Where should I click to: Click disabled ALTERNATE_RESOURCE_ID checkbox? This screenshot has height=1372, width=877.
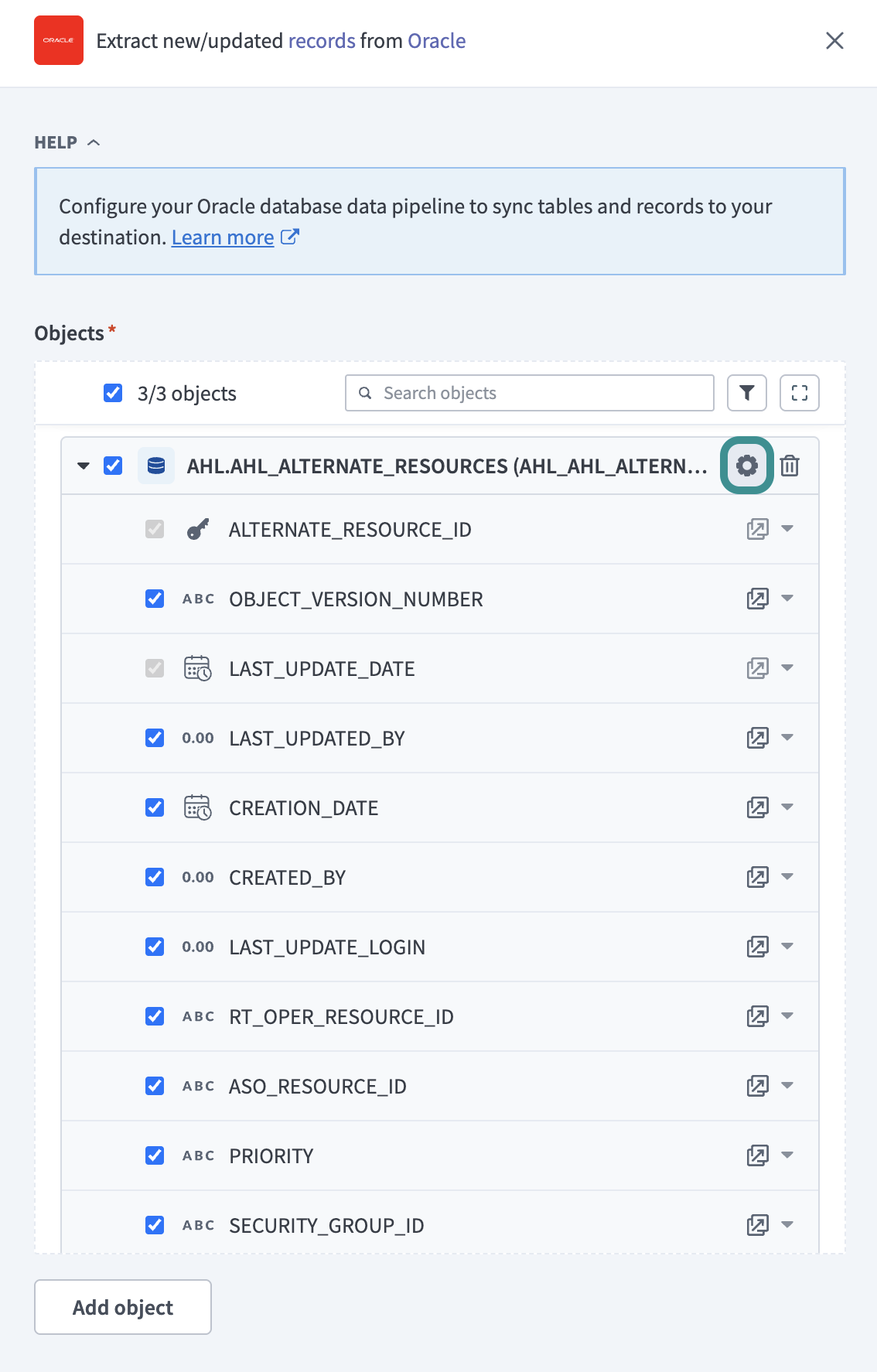coord(155,529)
